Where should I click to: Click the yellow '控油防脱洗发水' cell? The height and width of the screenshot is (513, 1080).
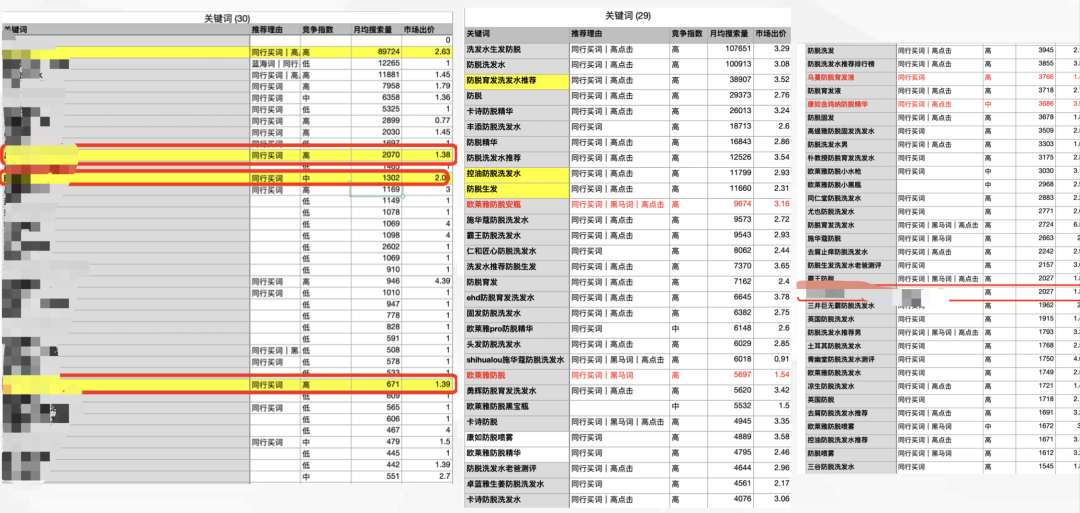(x=517, y=174)
